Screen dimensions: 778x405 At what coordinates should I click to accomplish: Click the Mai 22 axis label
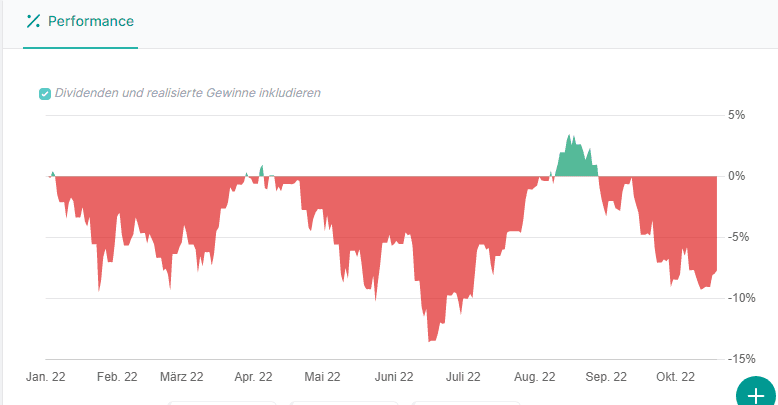point(323,377)
